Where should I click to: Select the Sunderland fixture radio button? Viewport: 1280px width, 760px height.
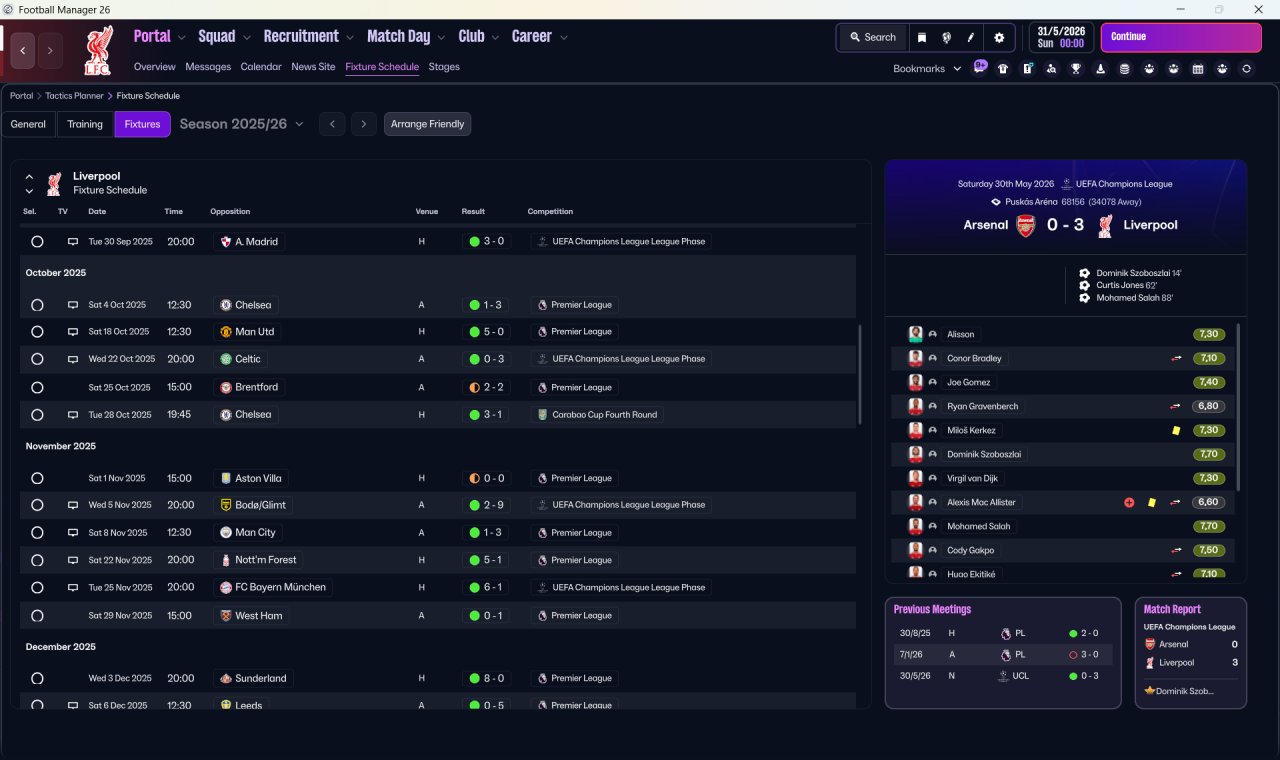pos(37,678)
